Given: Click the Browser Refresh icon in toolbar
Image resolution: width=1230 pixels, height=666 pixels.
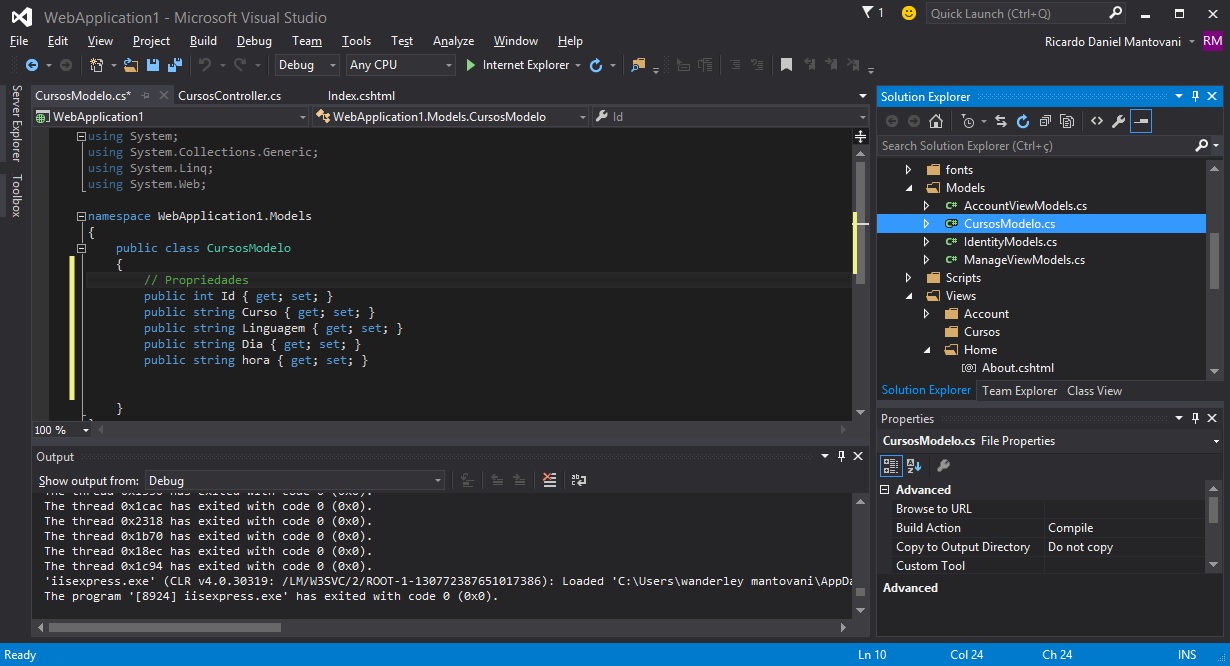Looking at the screenshot, I should (x=596, y=65).
